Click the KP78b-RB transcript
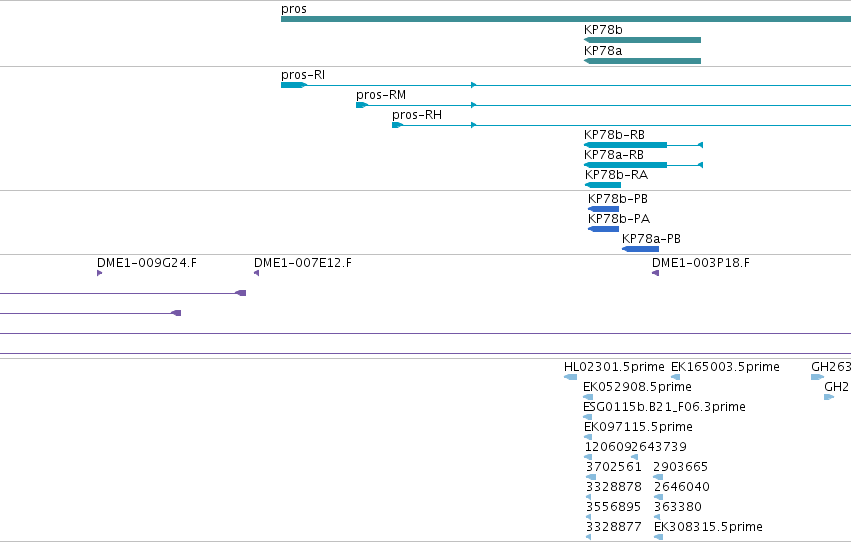The width and height of the screenshot is (851, 542). coord(643,145)
